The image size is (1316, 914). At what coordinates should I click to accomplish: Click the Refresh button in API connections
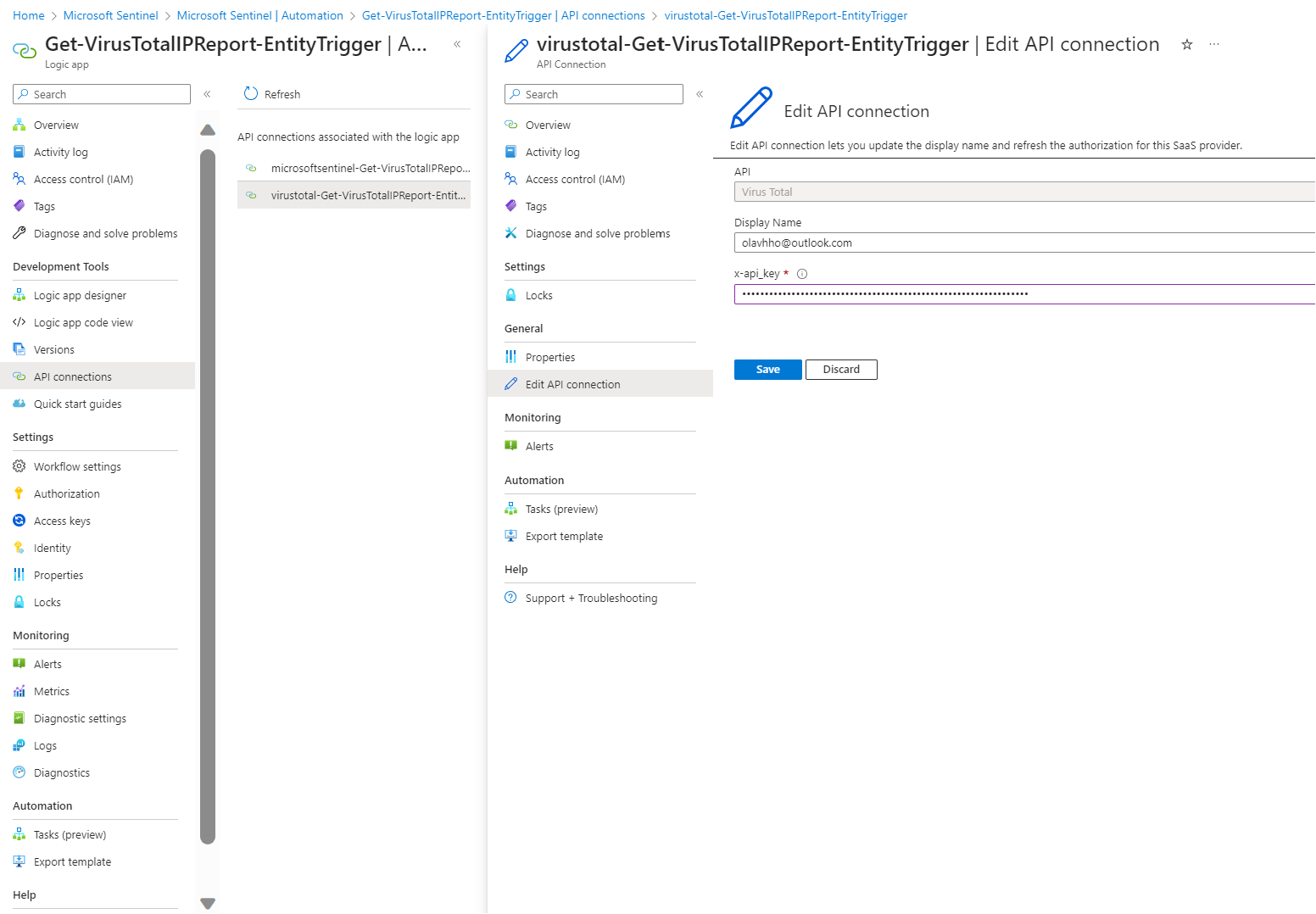click(x=272, y=94)
